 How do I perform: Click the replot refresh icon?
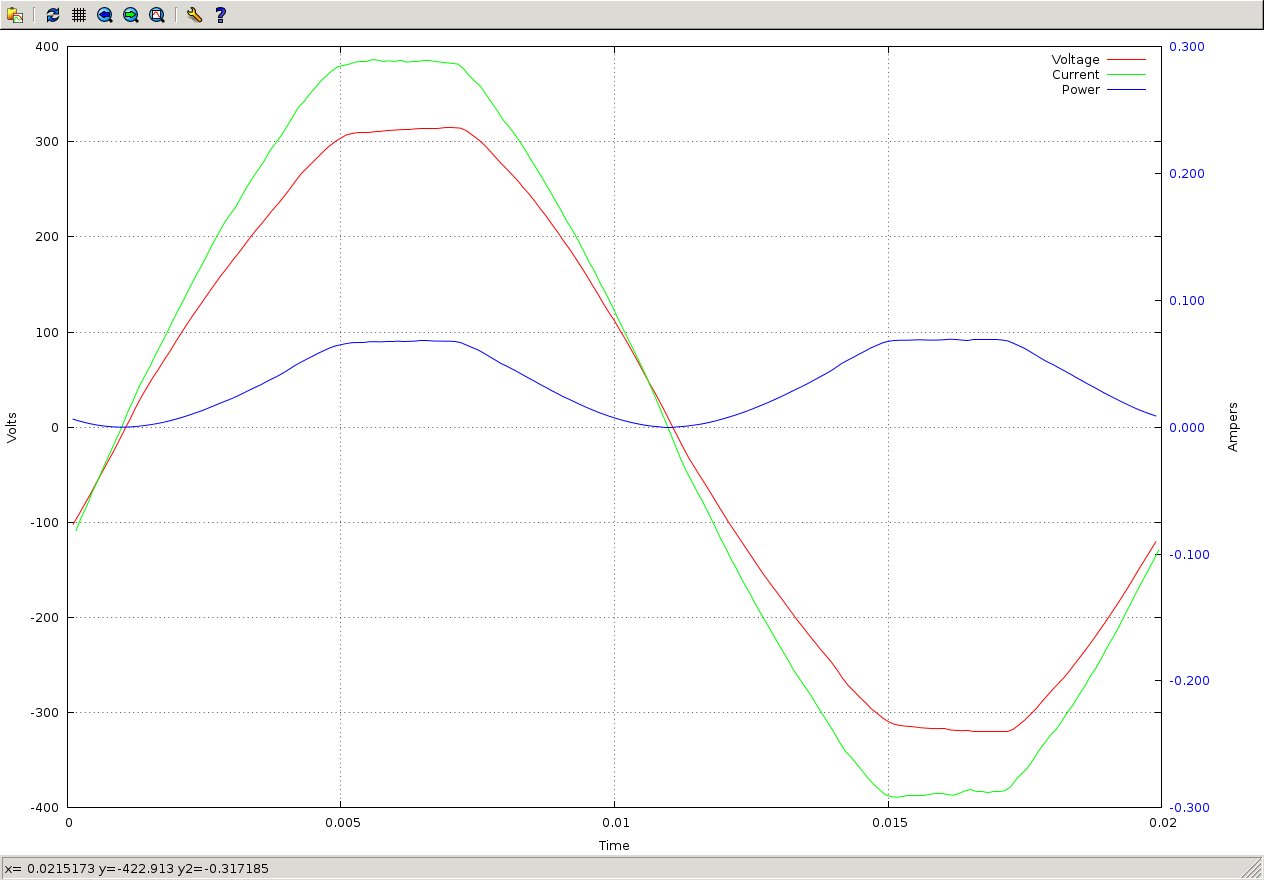(53, 15)
